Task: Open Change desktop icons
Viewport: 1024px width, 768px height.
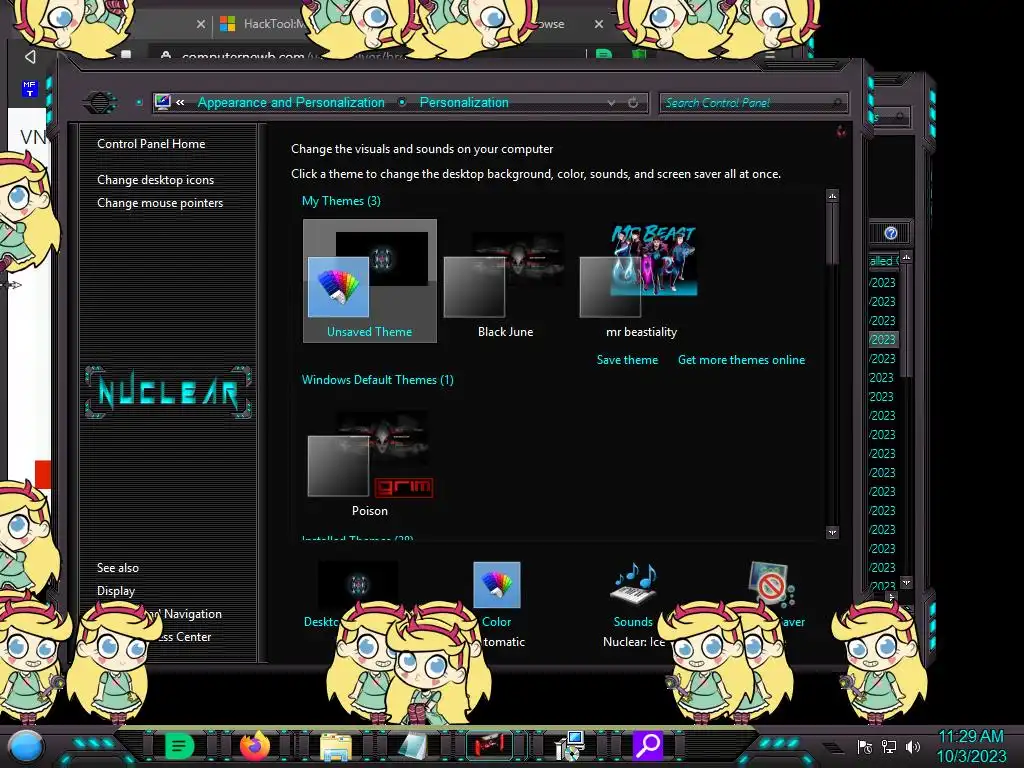Action: click(x=155, y=180)
